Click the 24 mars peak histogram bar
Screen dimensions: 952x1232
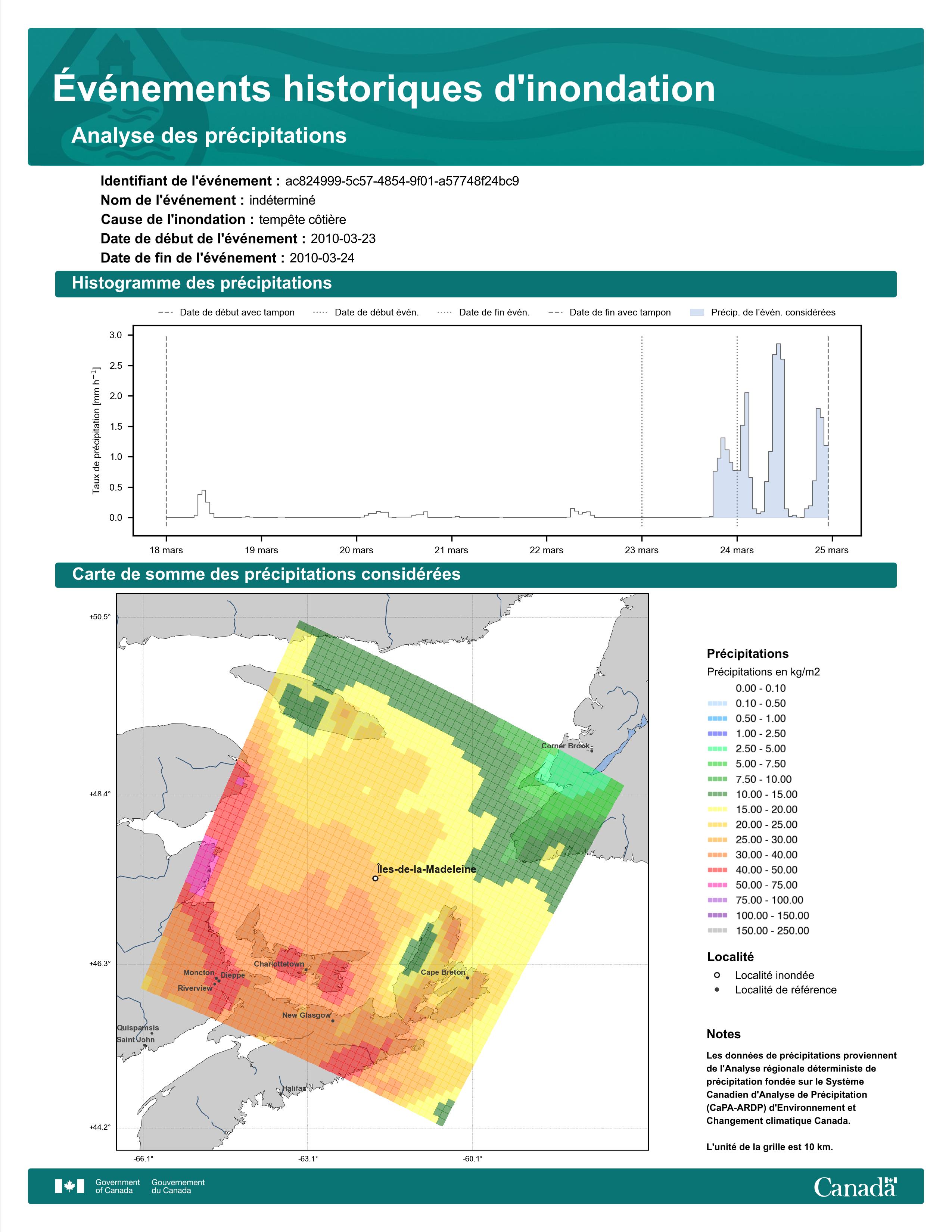[x=778, y=430]
